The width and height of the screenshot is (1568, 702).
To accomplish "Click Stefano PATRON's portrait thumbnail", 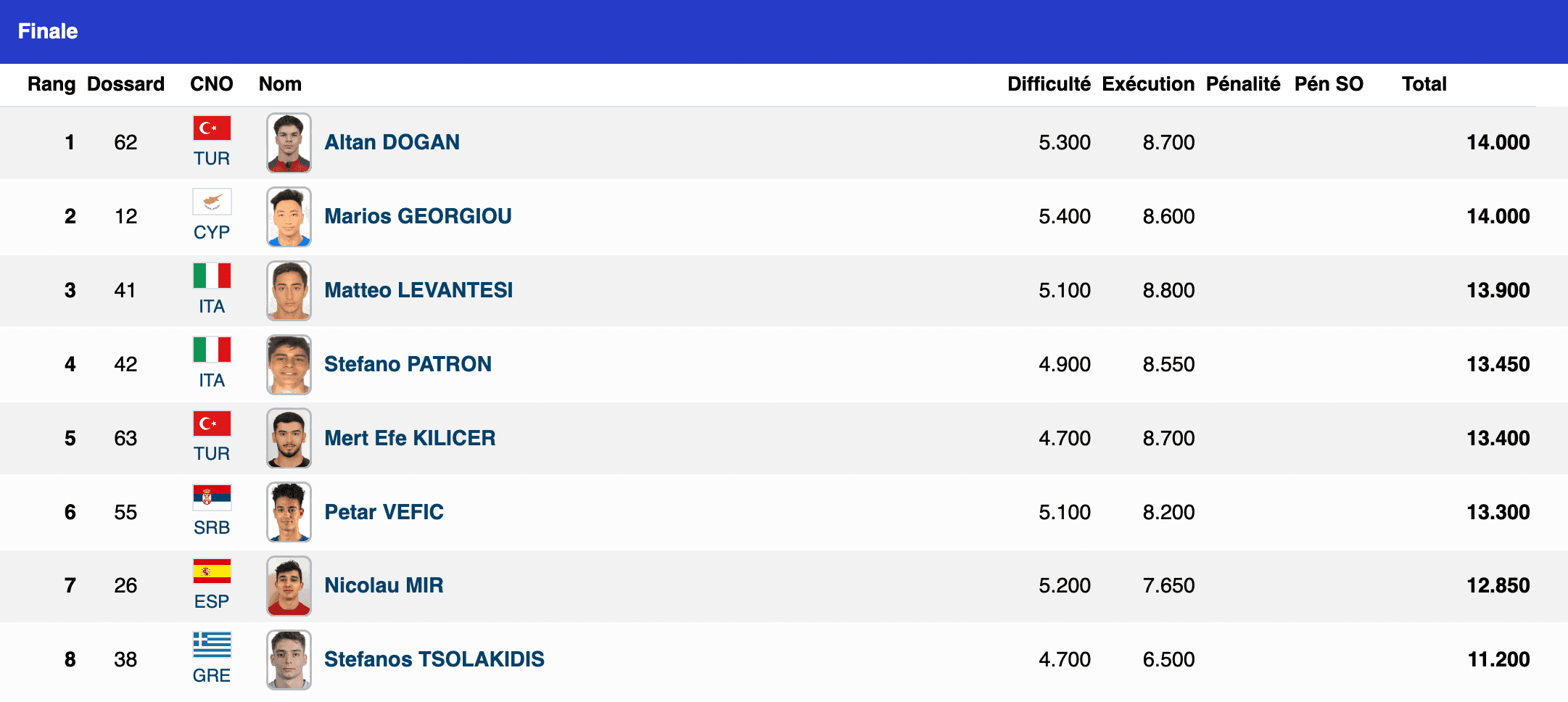I will pyautogui.click(x=289, y=365).
